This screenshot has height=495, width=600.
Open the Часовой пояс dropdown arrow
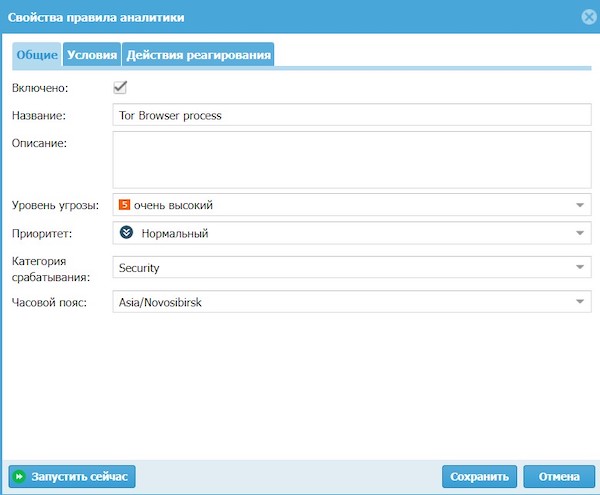(580, 302)
